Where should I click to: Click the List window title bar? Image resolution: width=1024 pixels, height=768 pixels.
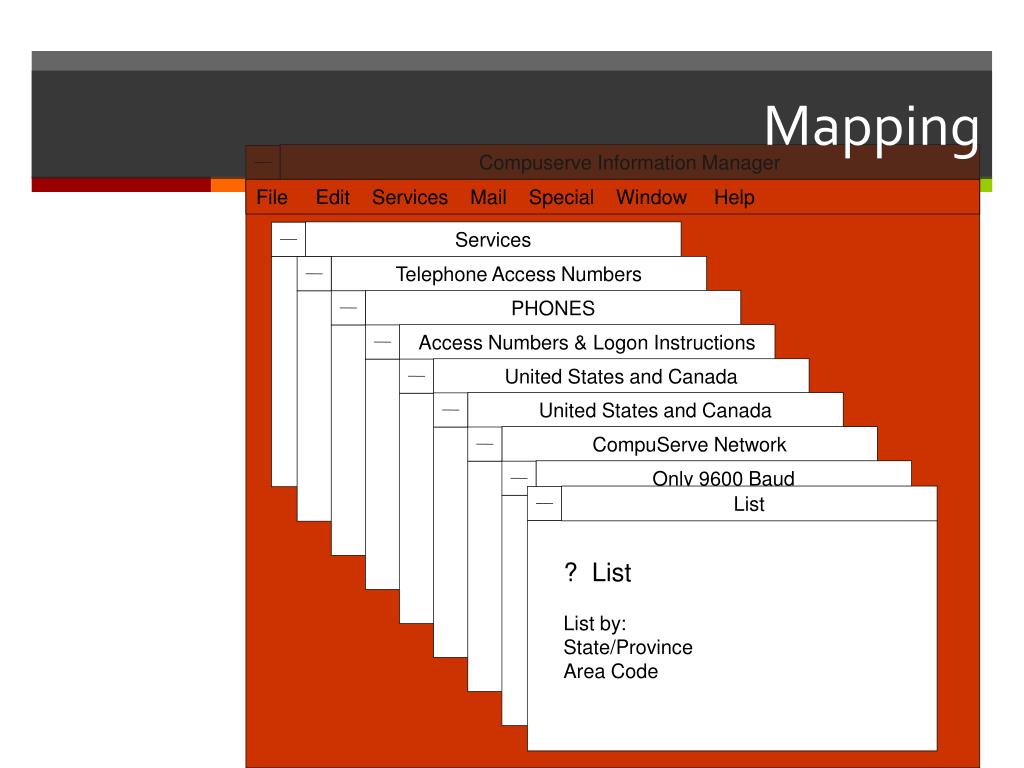pos(749,504)
